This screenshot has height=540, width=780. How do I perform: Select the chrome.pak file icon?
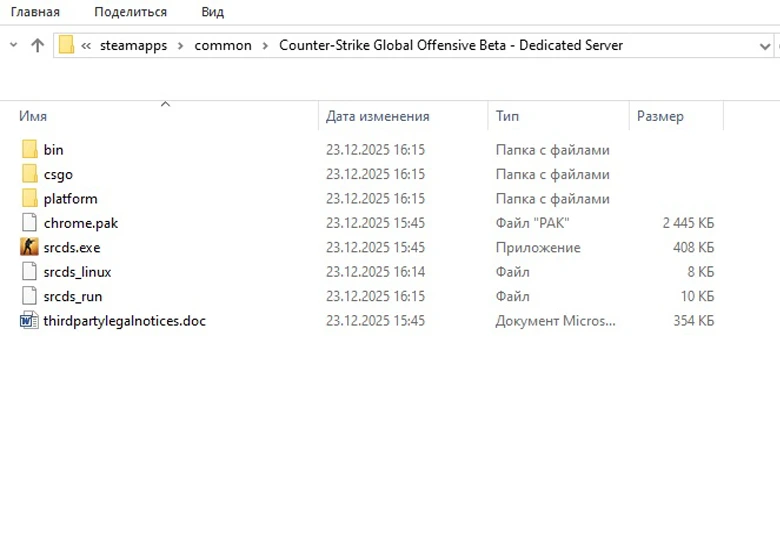pyautogui.click(x=29, y=223)
